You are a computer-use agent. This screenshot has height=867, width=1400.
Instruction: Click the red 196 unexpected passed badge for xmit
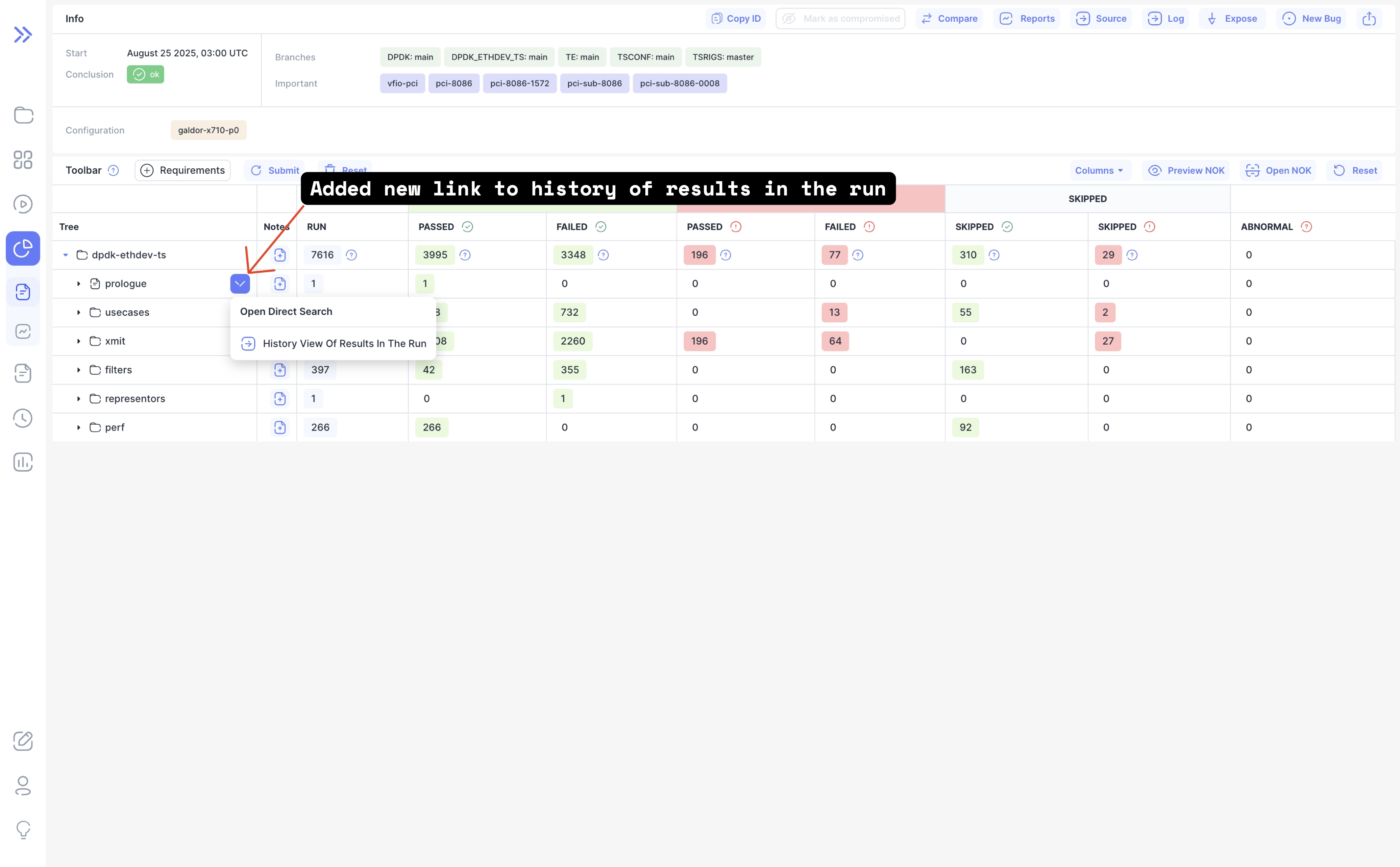coord(699,341)
